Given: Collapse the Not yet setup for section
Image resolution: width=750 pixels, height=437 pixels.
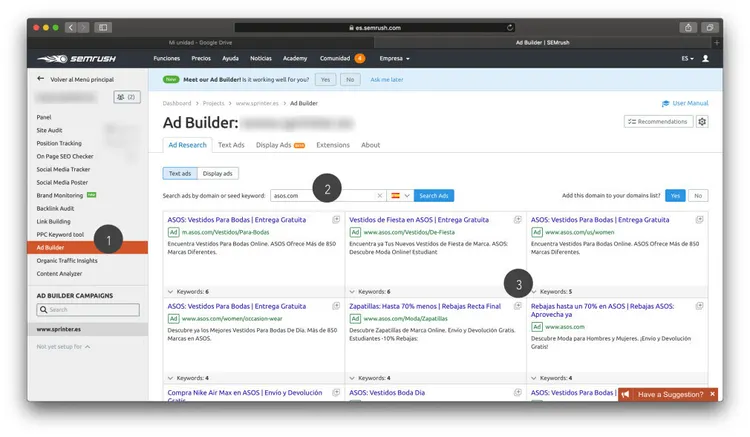Looking at the screenshot, I should click(x=63, y=347).
